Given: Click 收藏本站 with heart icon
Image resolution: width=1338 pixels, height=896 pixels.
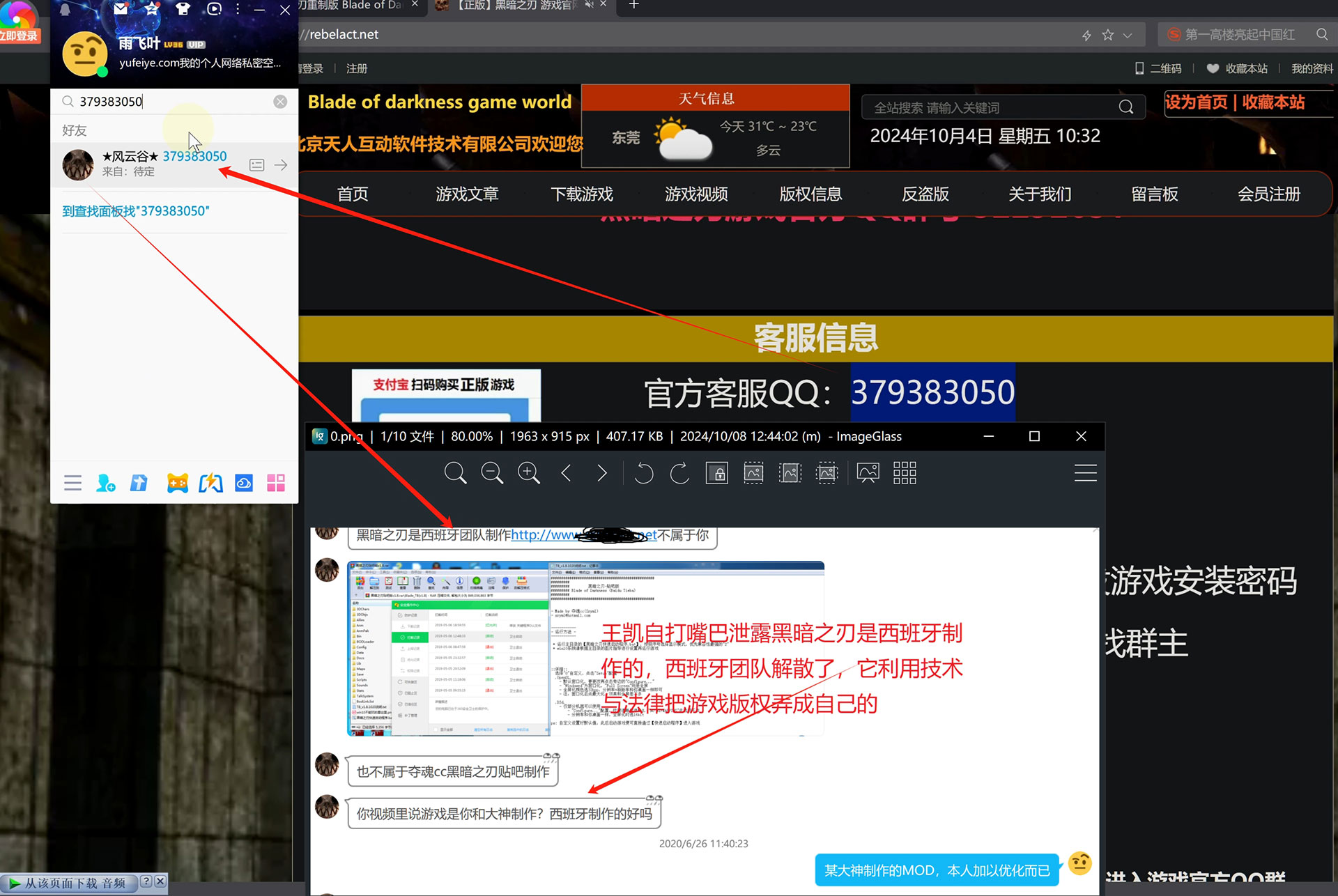Looking at the screenshot, I should tap(1237, 68).
